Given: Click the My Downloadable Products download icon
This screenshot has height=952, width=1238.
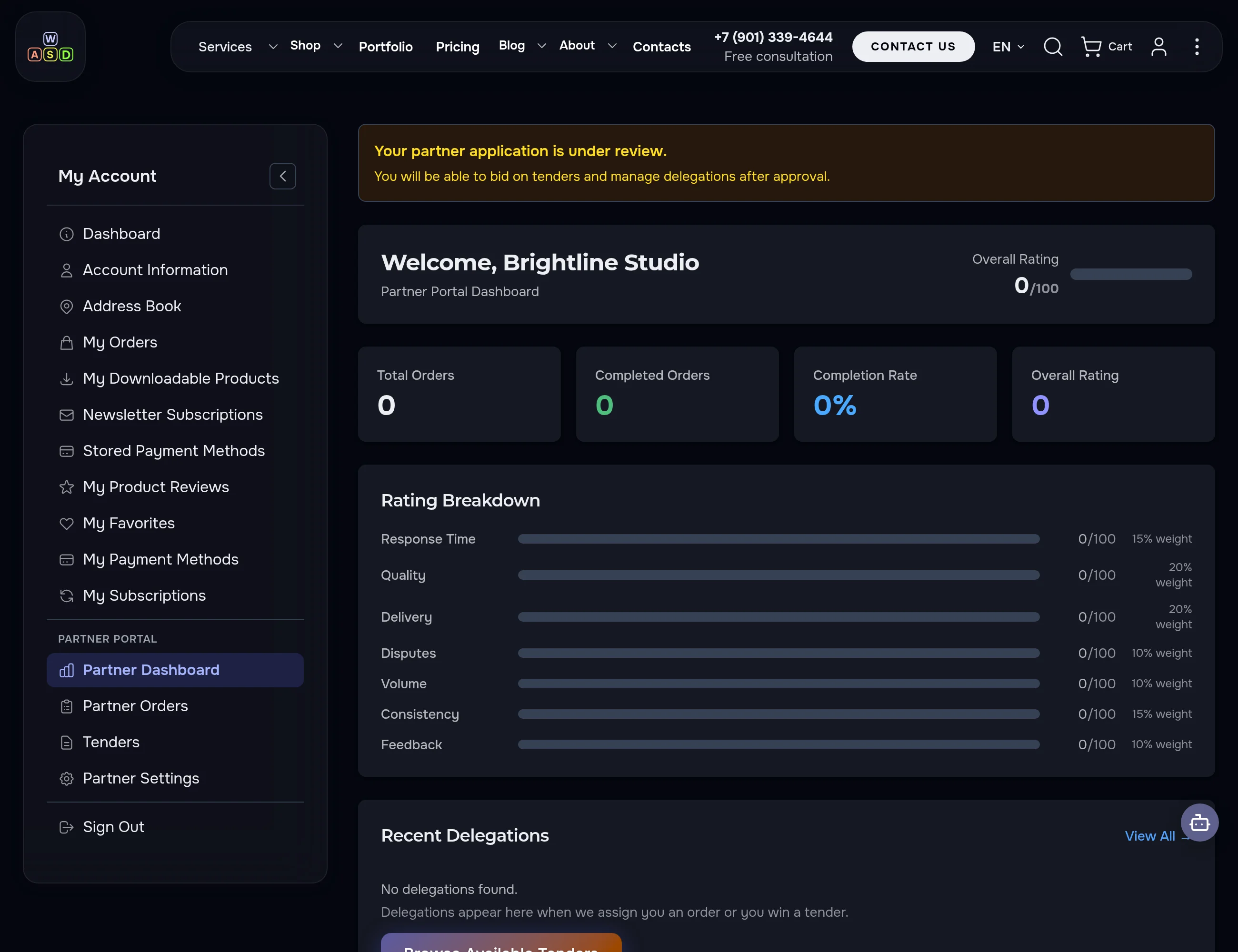Looking at the screenshot, I should (66, 378).
